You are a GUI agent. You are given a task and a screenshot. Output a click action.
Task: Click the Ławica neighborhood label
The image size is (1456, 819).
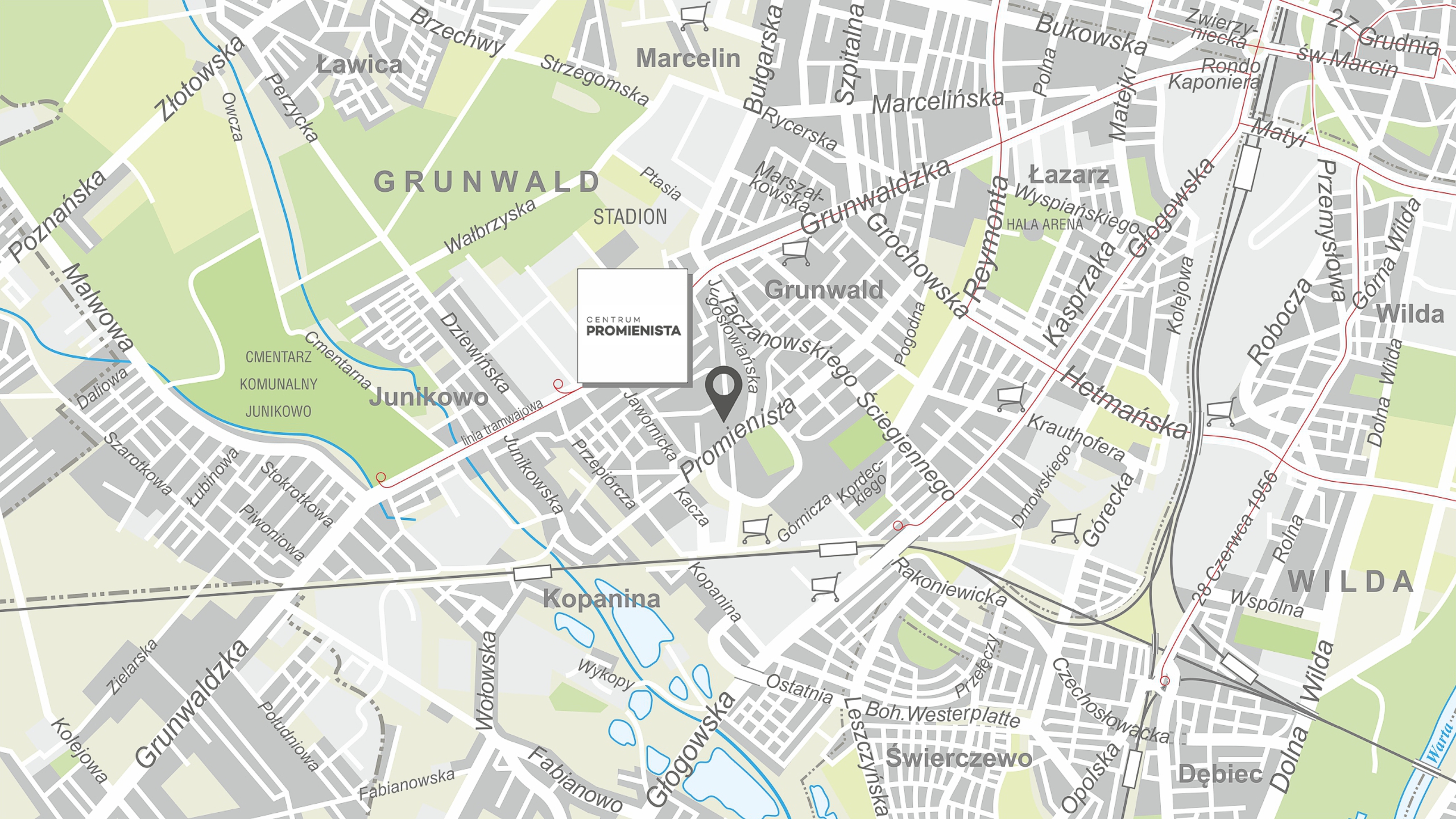(359, 65)
